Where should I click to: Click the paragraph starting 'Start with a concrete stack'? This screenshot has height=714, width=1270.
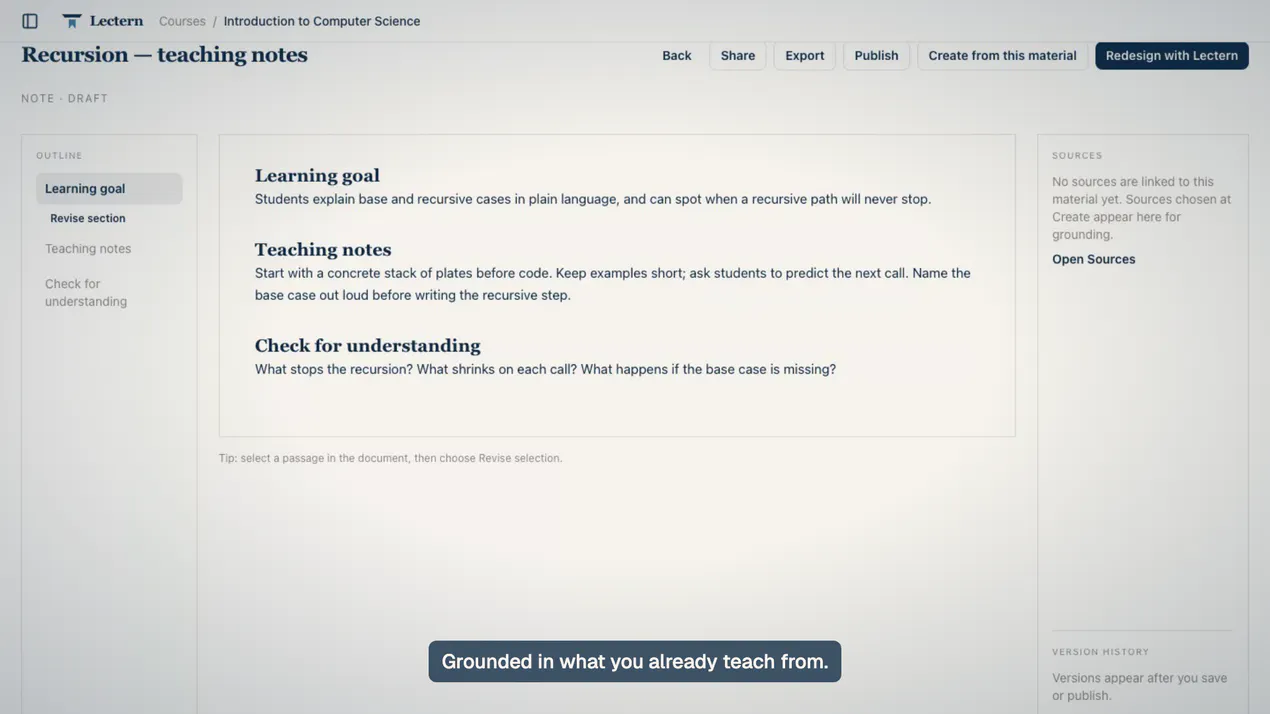(x=613, y=284)
